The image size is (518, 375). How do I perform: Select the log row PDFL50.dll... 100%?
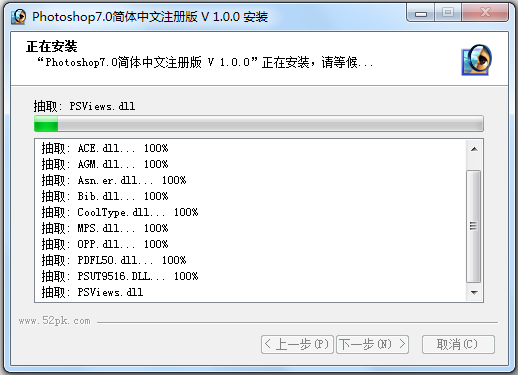coord(114,260)
